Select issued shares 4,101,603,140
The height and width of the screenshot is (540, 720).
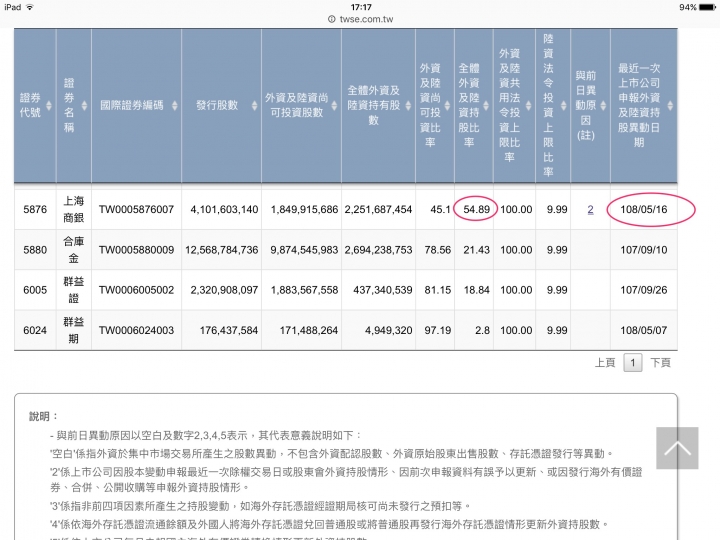pyautogui.click(x=224, y=209)
